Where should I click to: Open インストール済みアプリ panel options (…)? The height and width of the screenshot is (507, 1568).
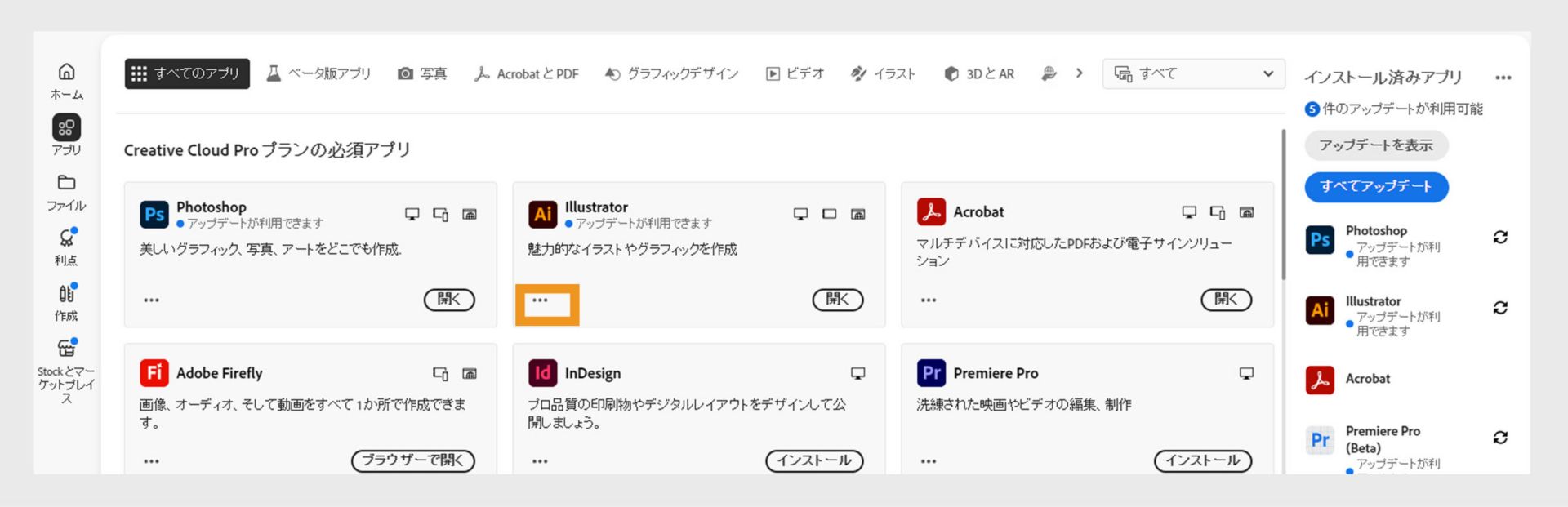pyautogui.click(x=1503, y=78)
